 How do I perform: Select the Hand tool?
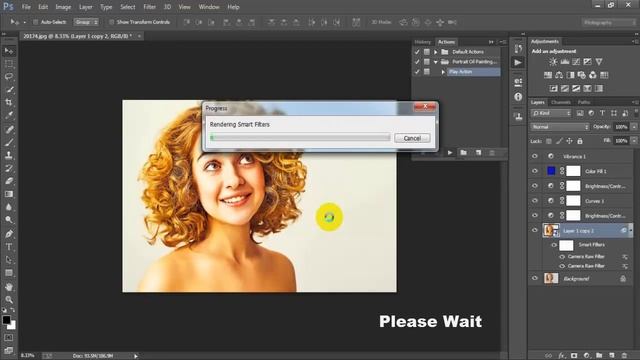click(9, 287)
